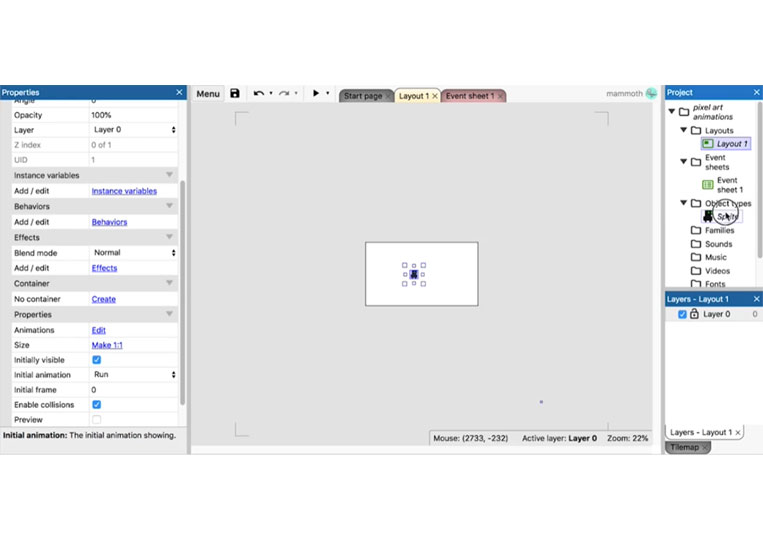Screen dimensions: 763x541
Task: Toggle Layer 0 visibility checkbox
Action: point(682,314)
